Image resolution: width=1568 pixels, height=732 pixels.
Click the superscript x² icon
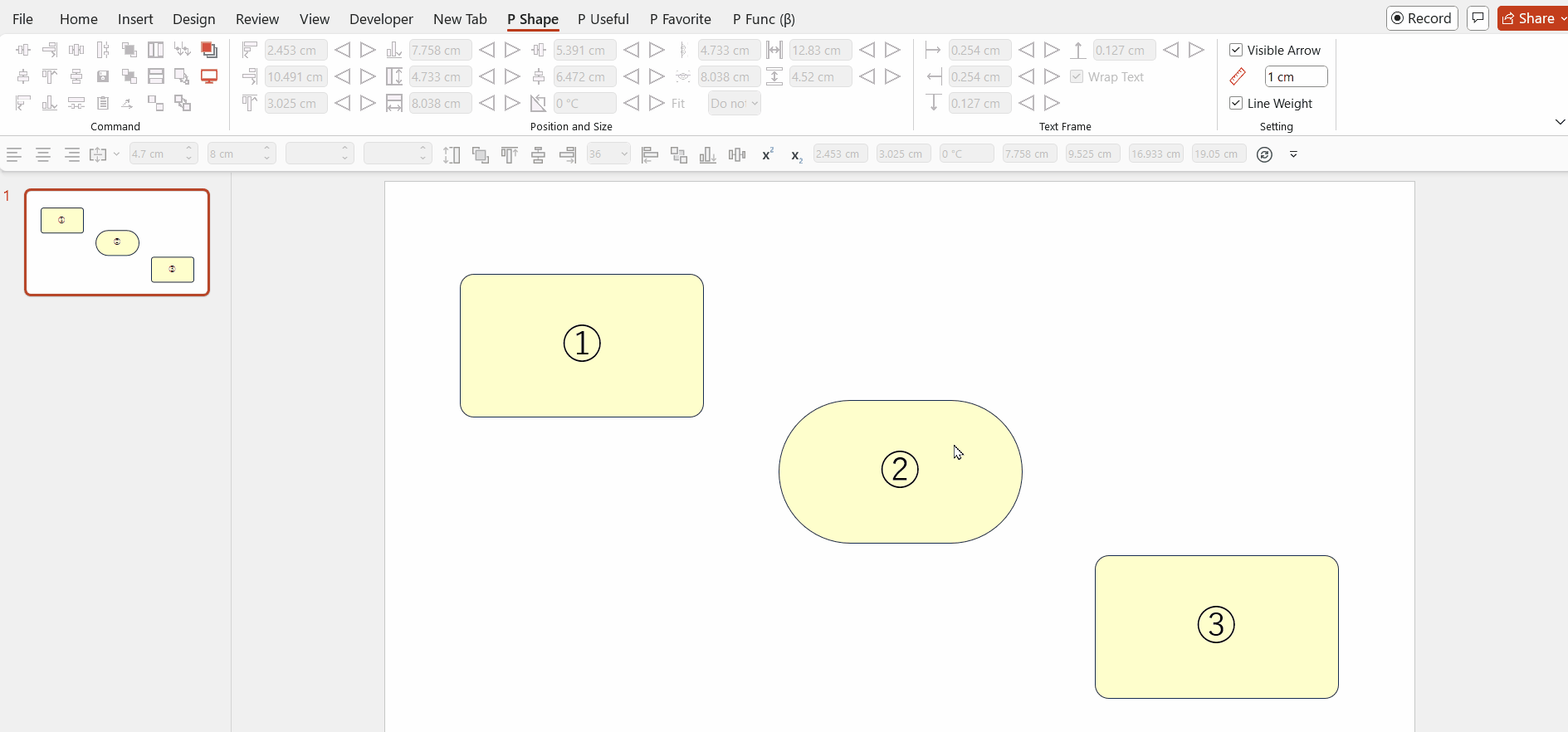tap(768, 154)
